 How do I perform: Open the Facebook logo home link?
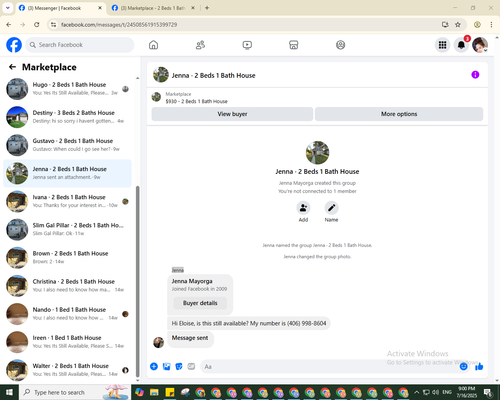14,45
